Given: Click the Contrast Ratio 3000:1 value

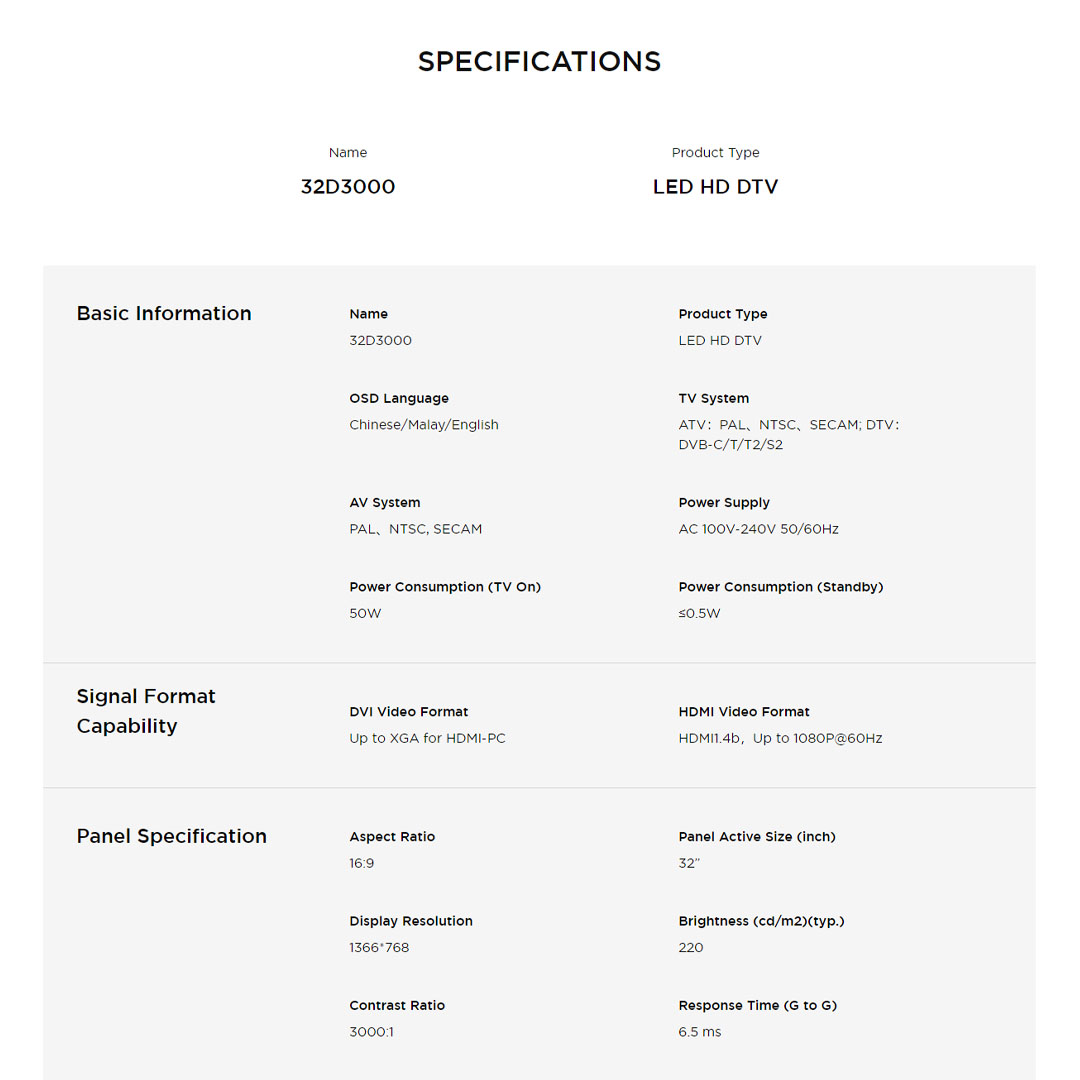Looking at the screenshot, I should (x=371, y=1032).
